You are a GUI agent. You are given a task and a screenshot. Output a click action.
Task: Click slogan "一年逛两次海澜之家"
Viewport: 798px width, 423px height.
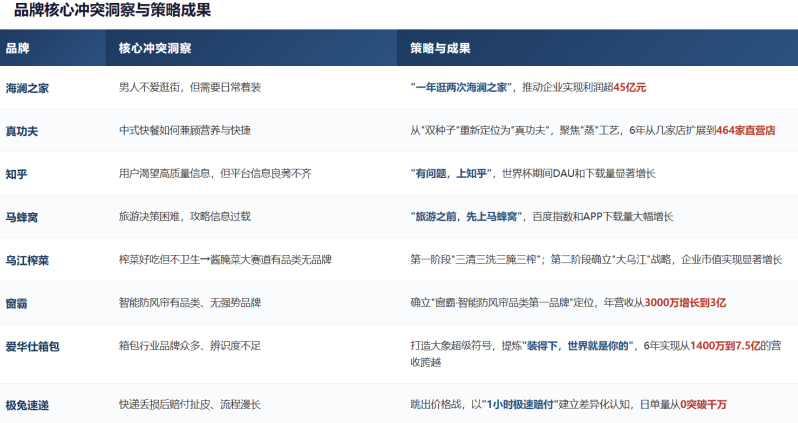(x=461, y=88)
